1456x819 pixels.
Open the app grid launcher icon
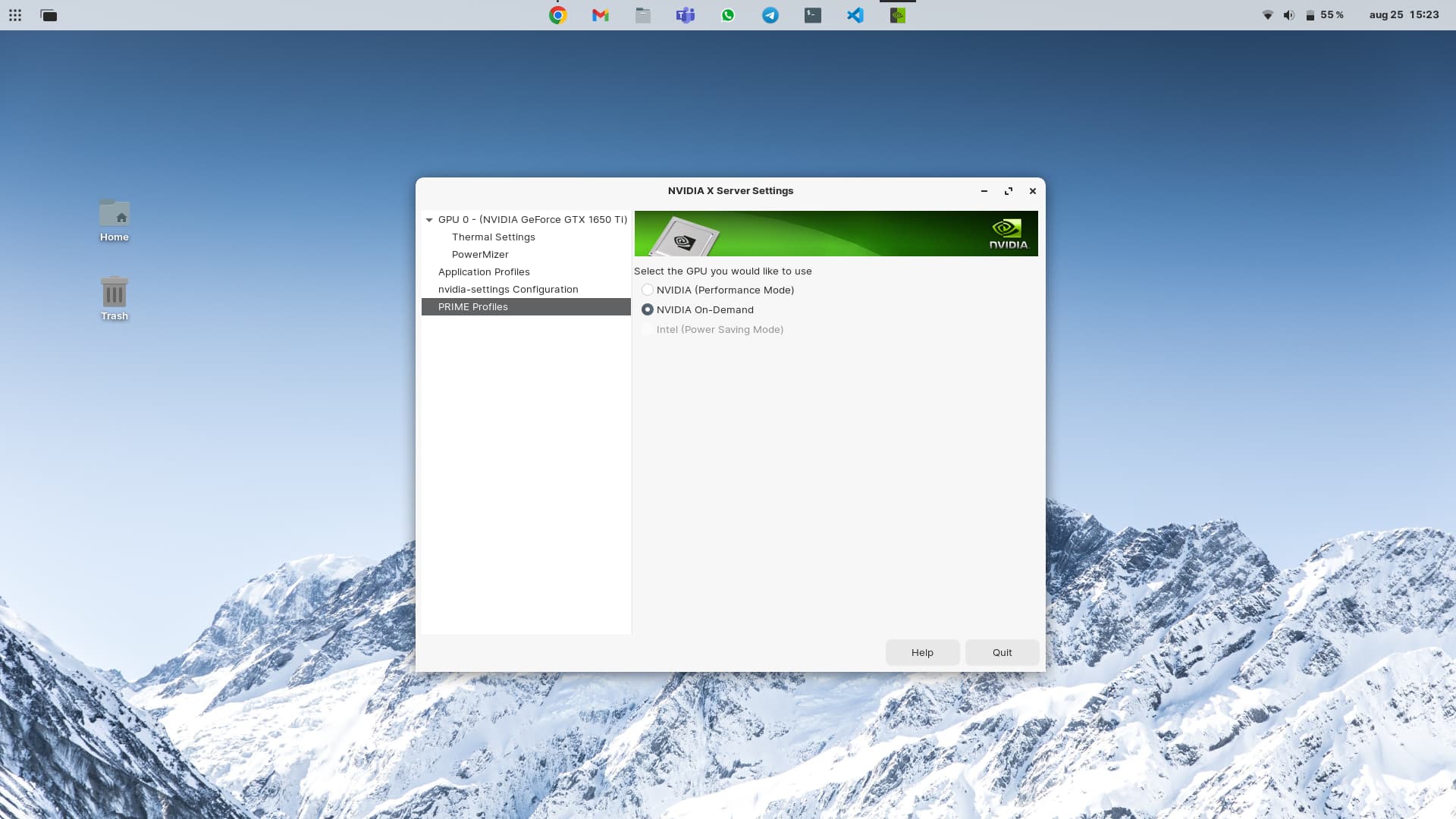15,15
